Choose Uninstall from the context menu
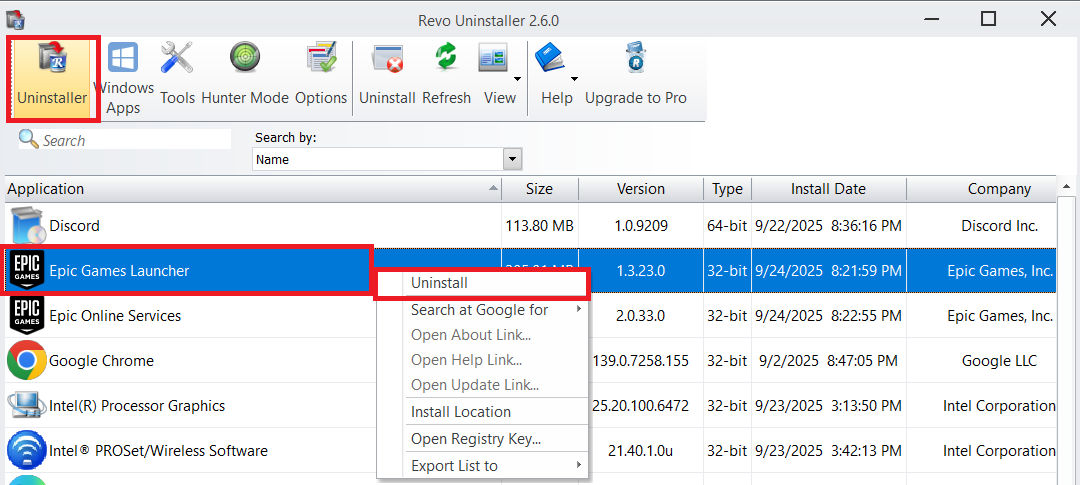Screen dimensions: 1080x485 (482, 283)
